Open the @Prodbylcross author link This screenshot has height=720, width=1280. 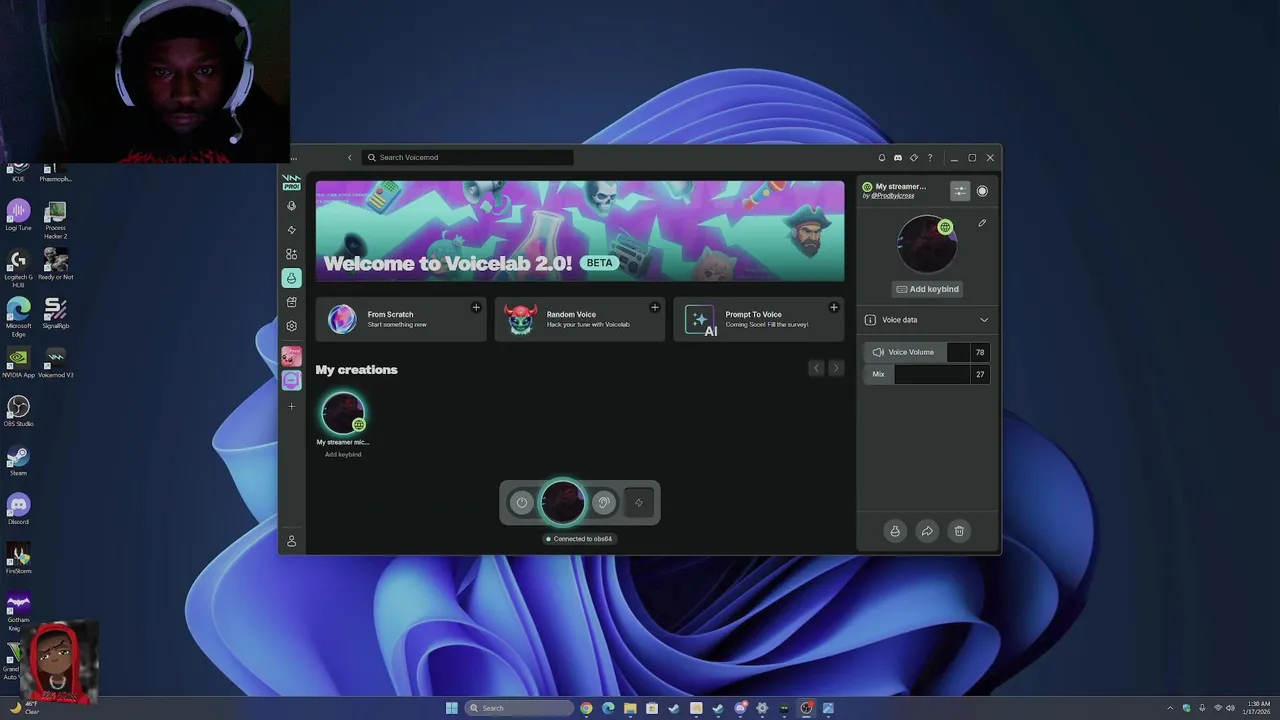click(892, 196)
